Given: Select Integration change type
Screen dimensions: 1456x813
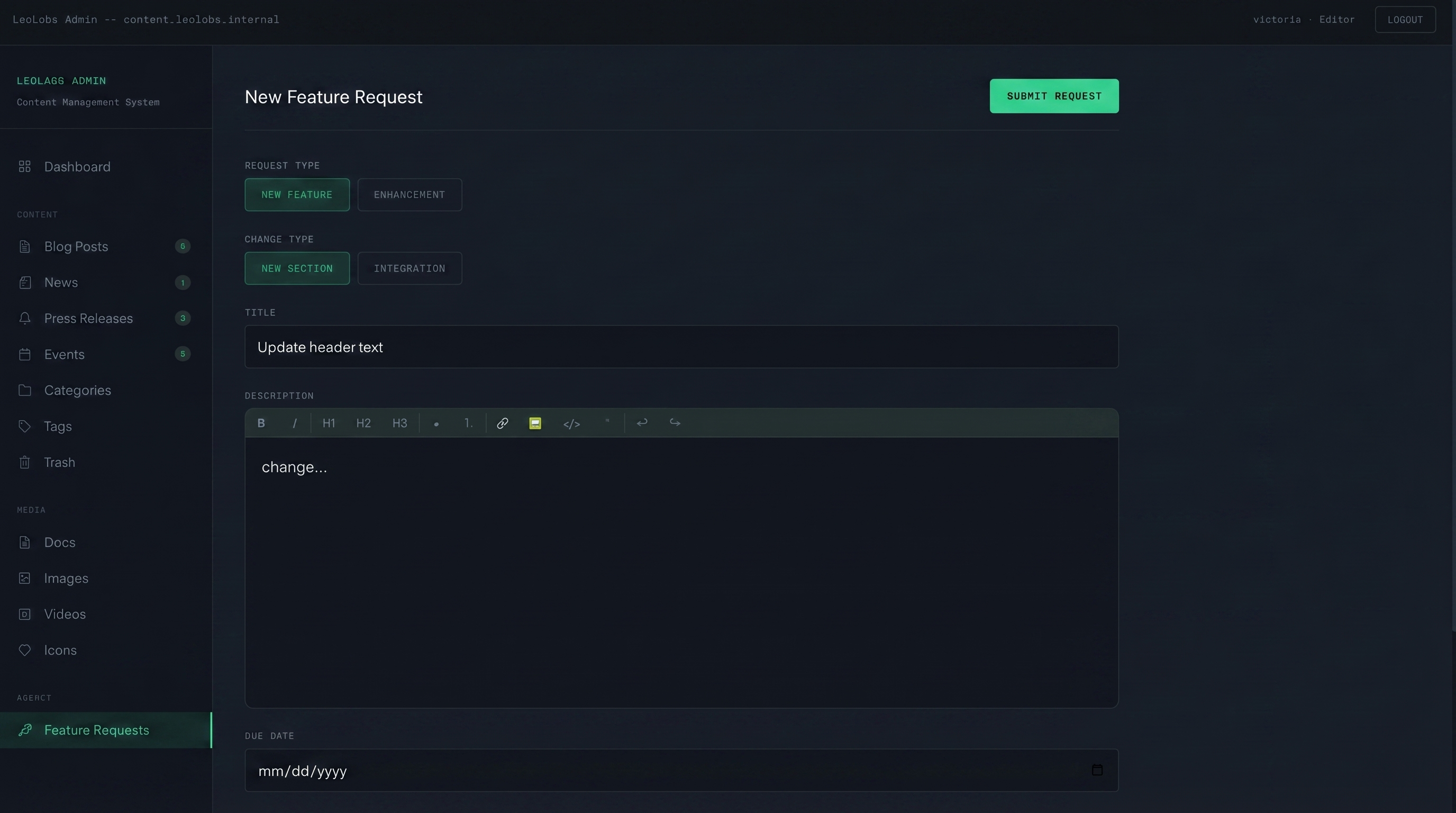Looking at the screenshot, I should pos(409,268).
